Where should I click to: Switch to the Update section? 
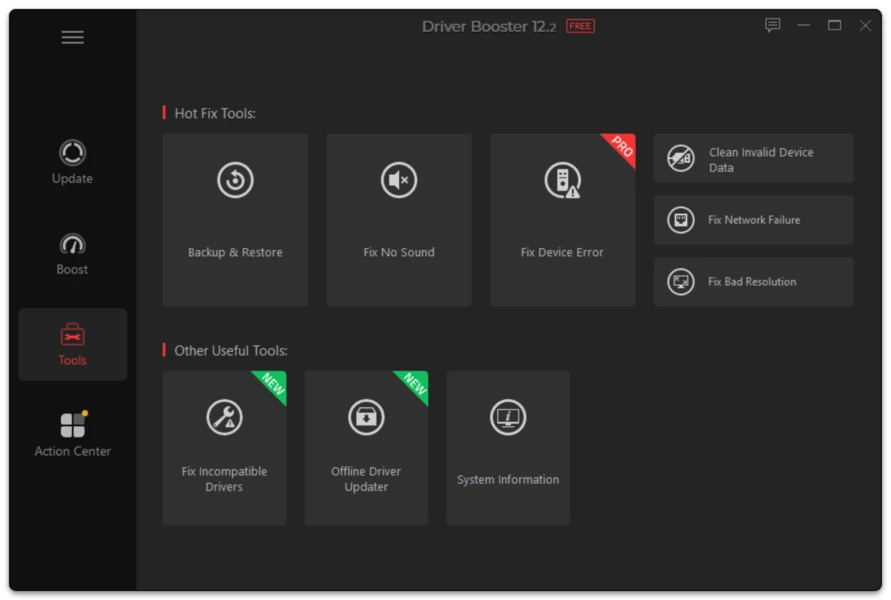72,162
